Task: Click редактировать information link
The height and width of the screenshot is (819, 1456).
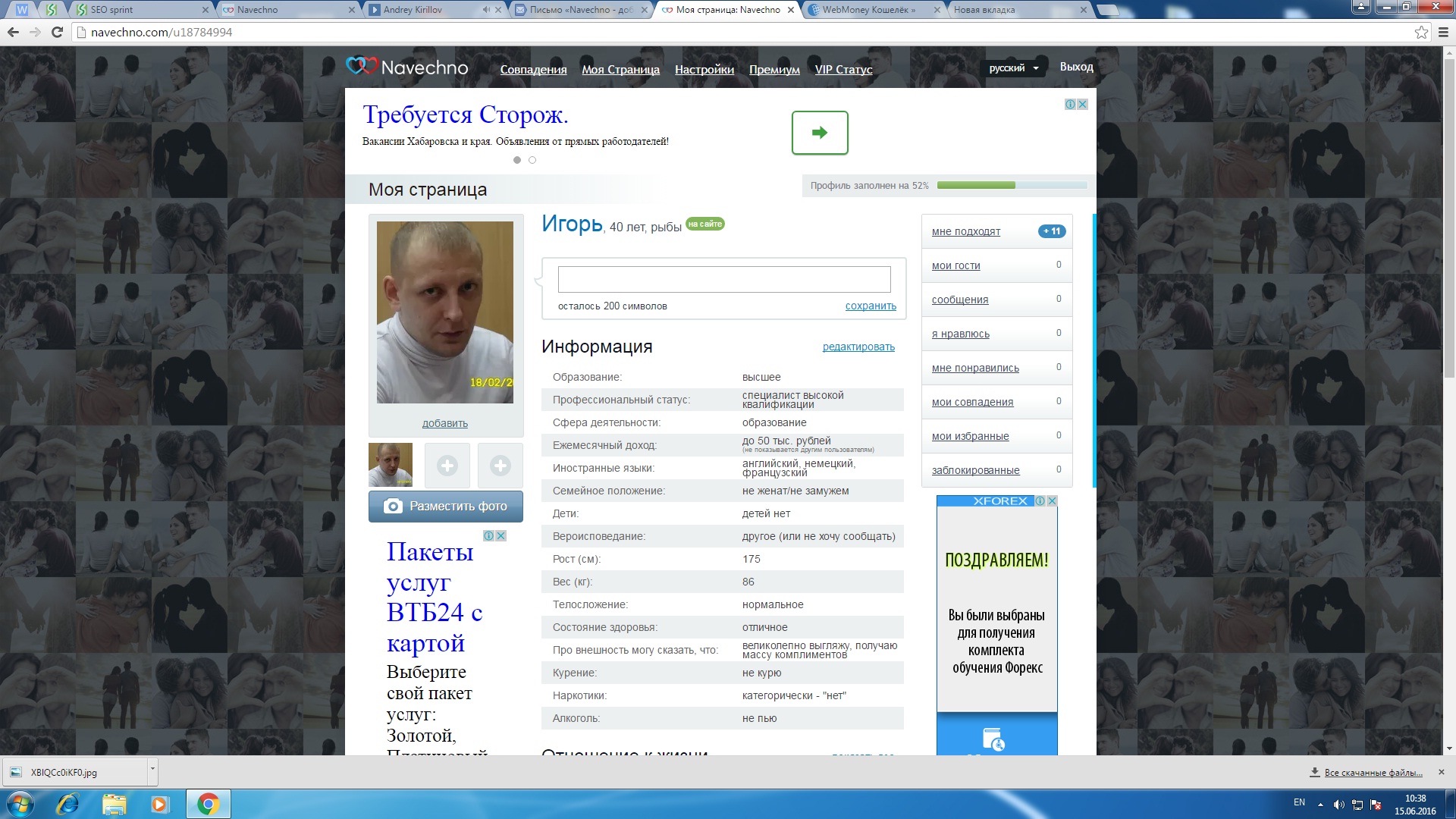Action: coord(858,347)
